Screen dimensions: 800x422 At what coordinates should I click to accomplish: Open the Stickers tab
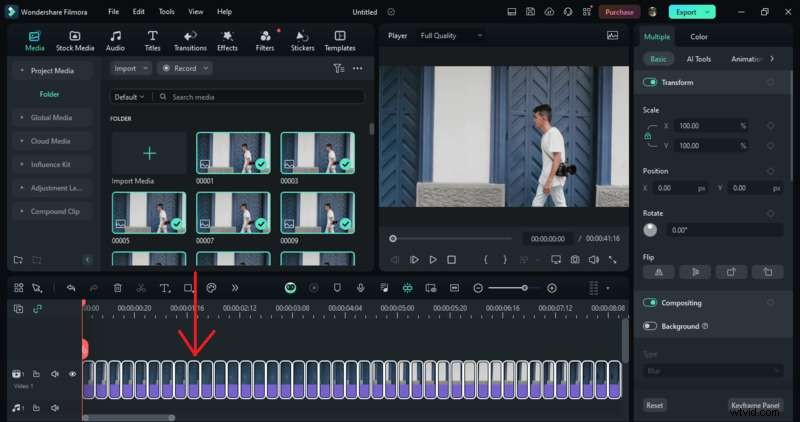pyautogui.click(x=303, y=41)
